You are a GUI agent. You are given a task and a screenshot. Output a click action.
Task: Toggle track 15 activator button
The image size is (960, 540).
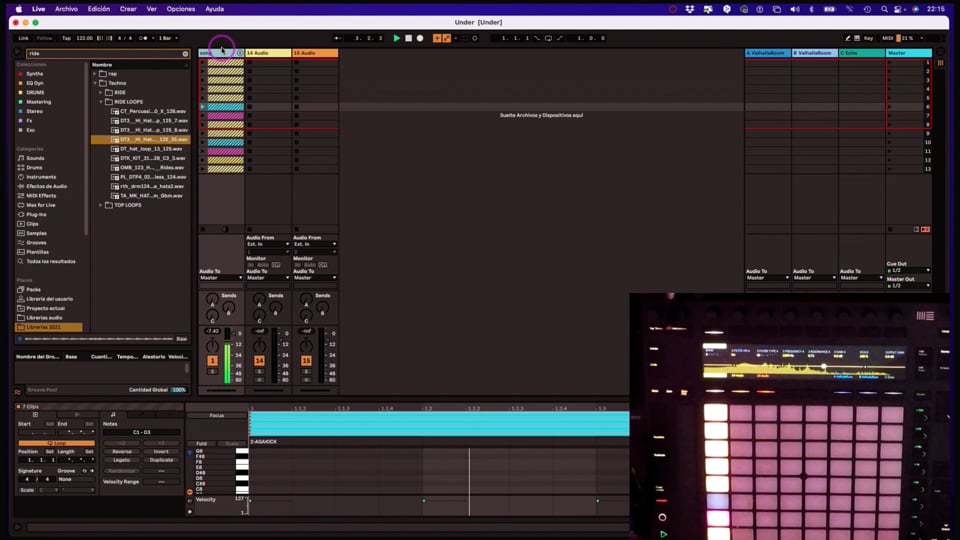[306, 361]
